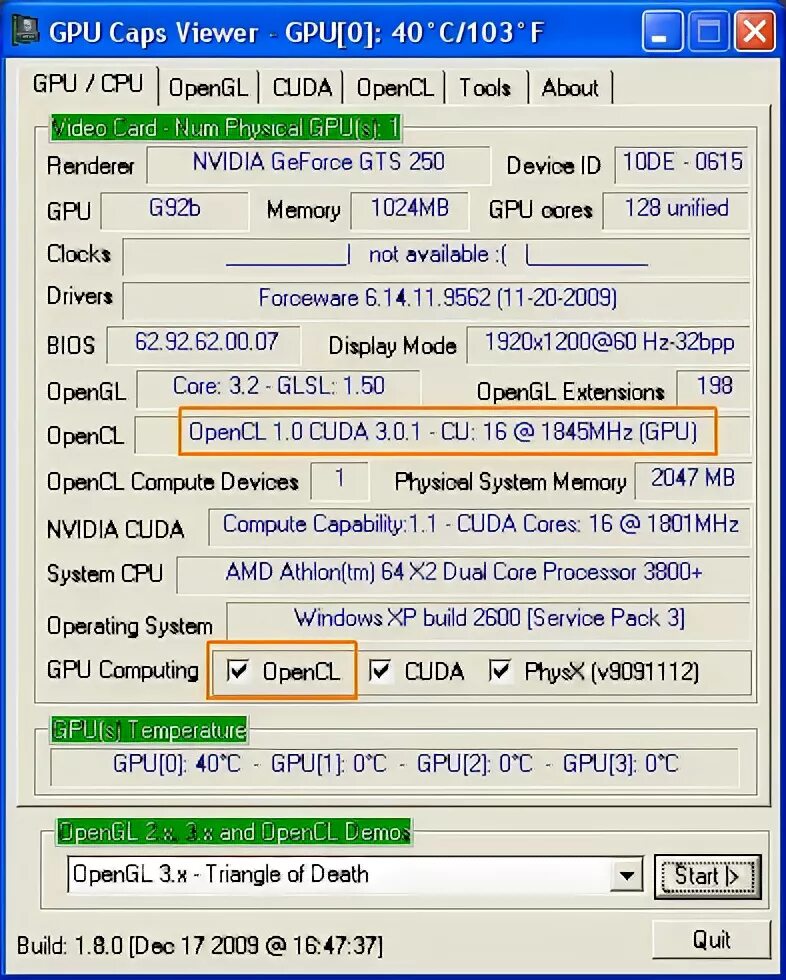The height and width of the screenshot is (980, 786).
Task: Click the Renderer field 'NVIDIA GeForce GTS 250'
Action: click(319, 164)
